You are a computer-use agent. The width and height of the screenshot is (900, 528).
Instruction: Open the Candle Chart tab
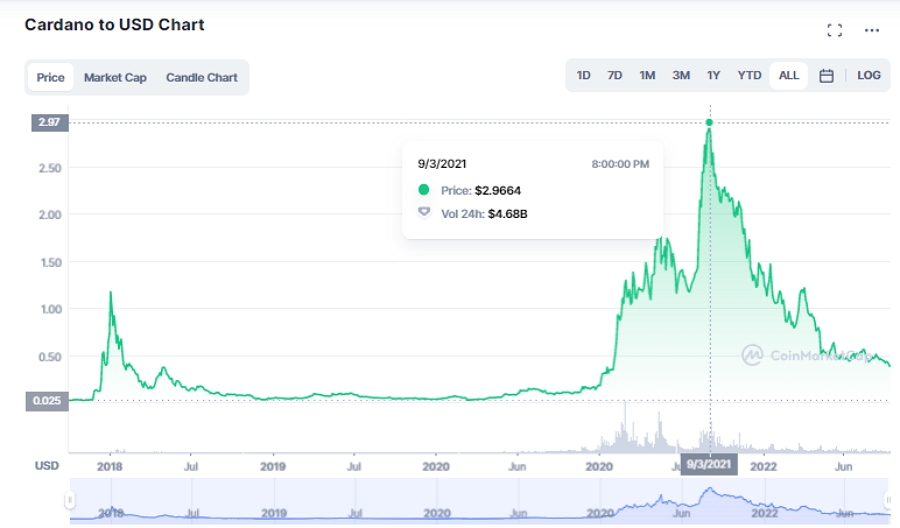pos(201,77)
